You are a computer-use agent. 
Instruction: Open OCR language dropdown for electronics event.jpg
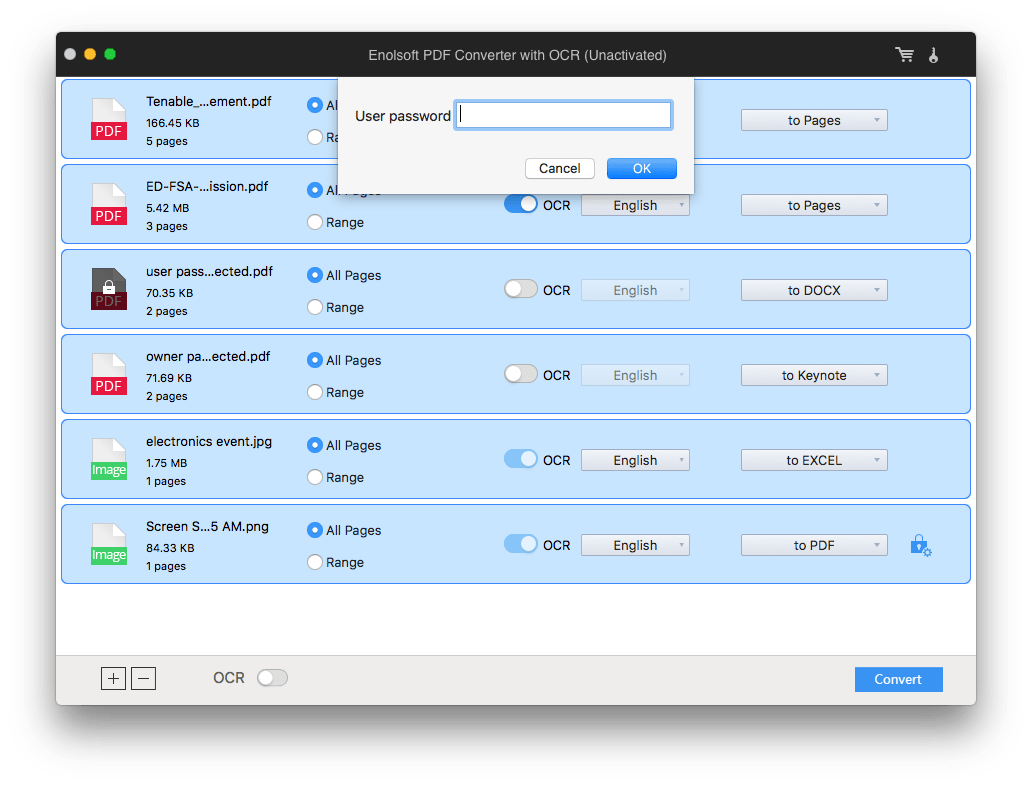point(635,460)
